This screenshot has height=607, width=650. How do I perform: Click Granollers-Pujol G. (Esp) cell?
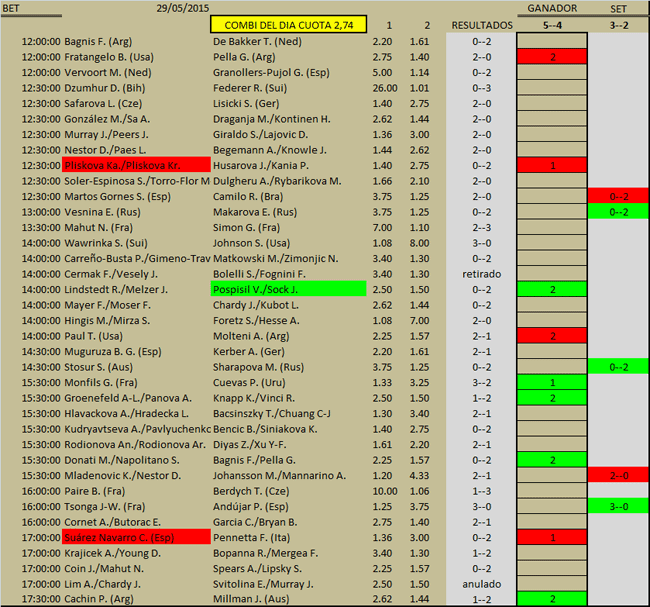click(271, 73)
